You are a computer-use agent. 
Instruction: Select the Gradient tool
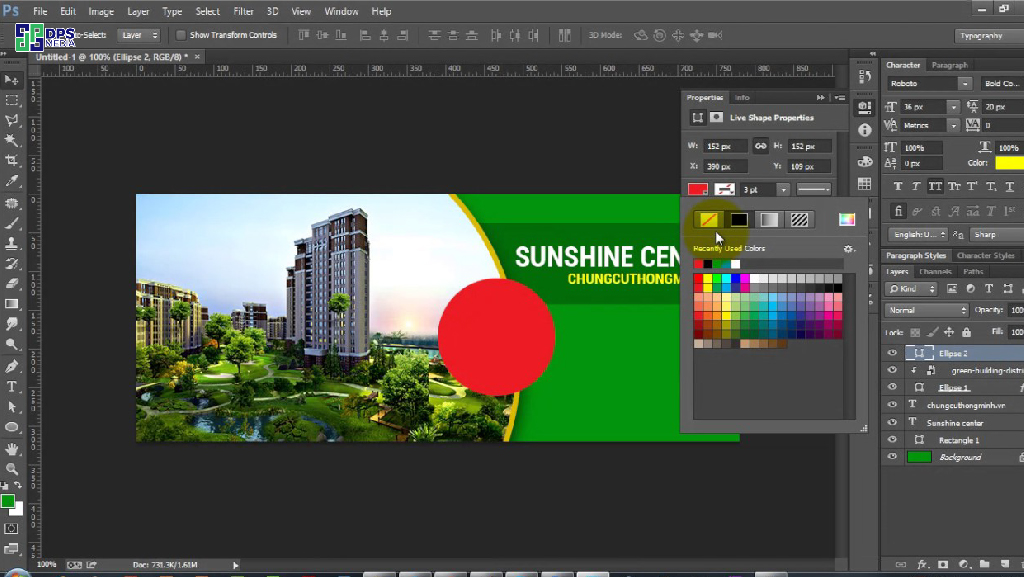pyautogui.click(x=12, y=304)
